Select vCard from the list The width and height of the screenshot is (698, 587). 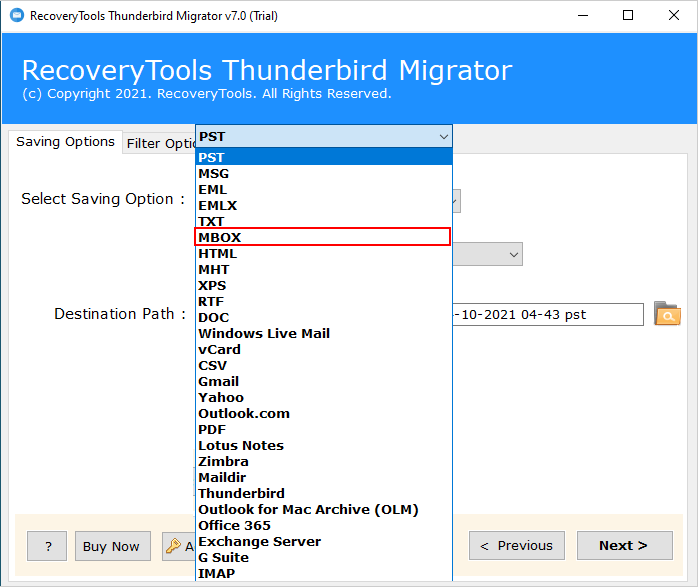pyautogui.click(x=324, y=350)
